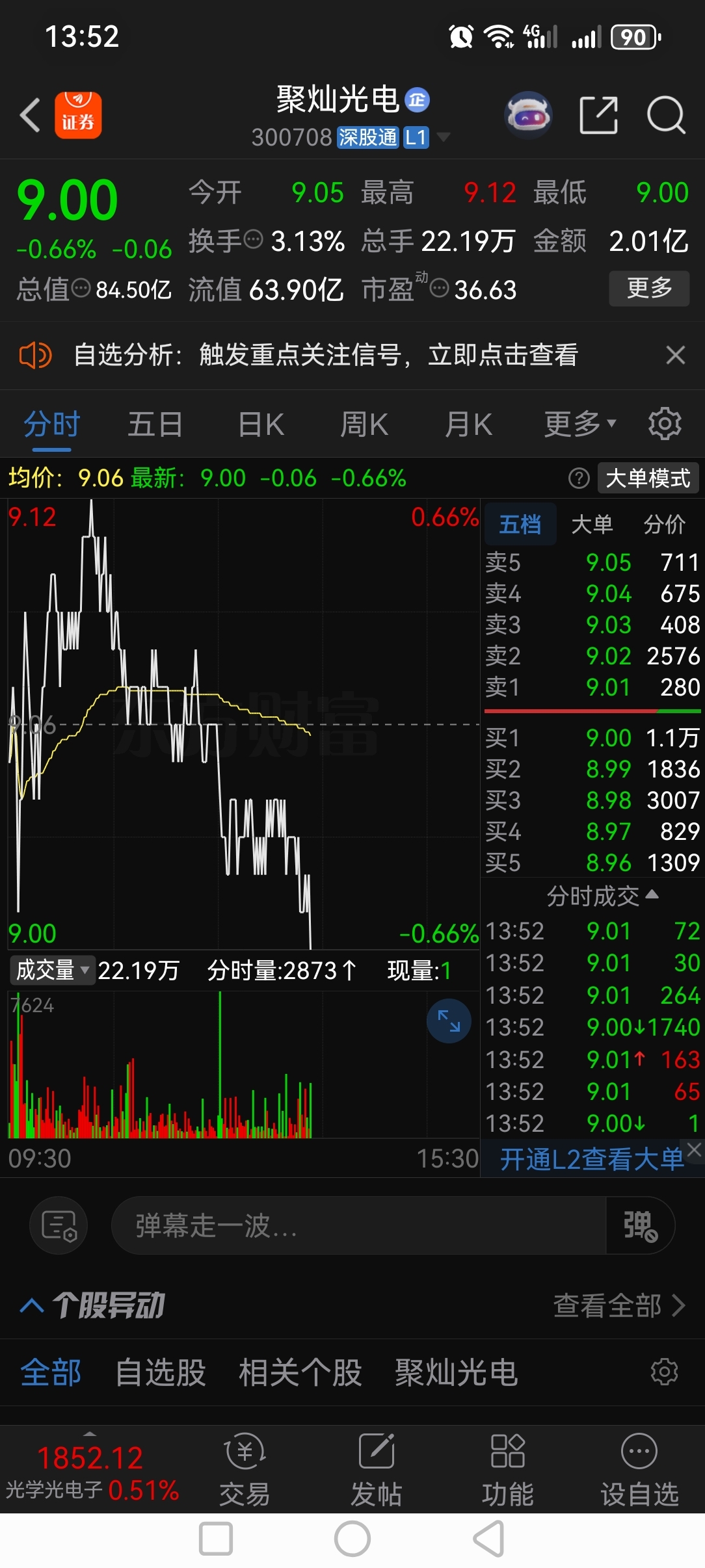The image size is (705, 1568).
Task: Focus the 弹幕走一波 input field
Action: [x=359, y=1226]
